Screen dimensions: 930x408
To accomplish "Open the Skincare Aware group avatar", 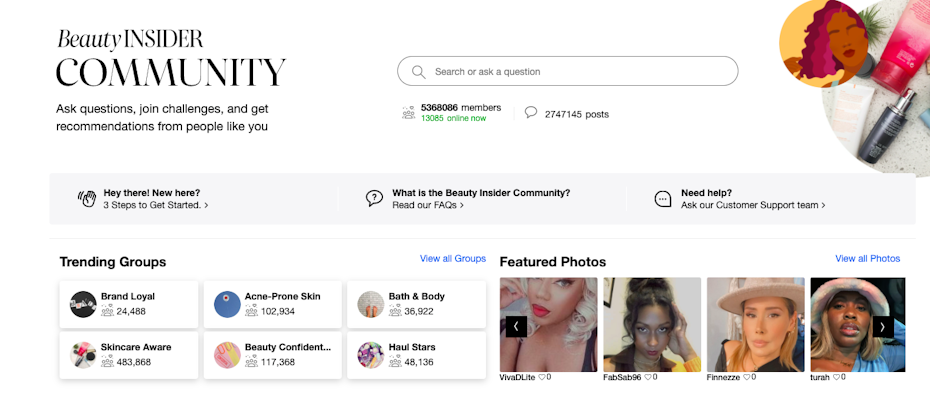I will coord(83,355).
